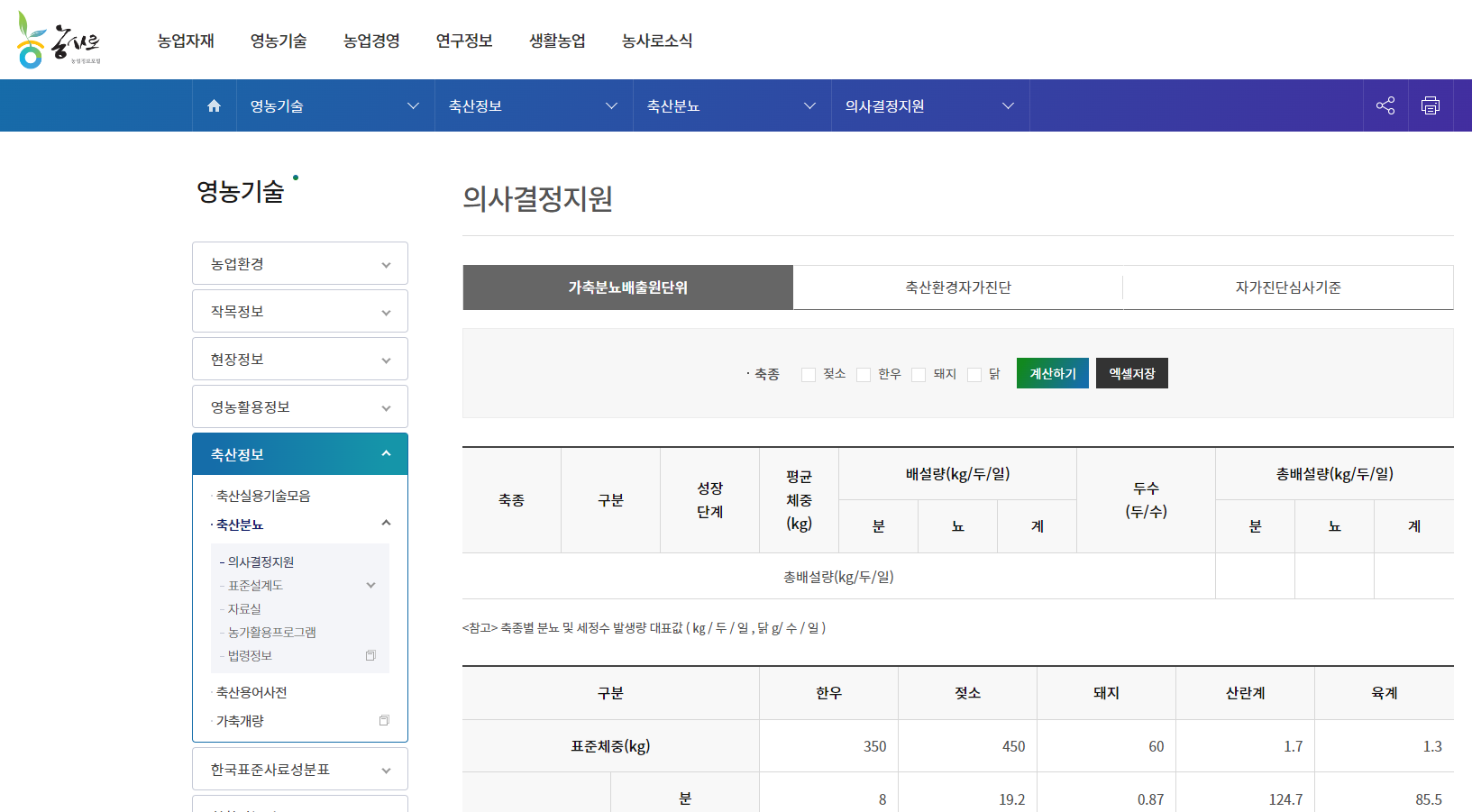This screenshot has height=812, width=1472.
Task: Click the 엑셀저장 button
Action: (x=1132, y=373)
